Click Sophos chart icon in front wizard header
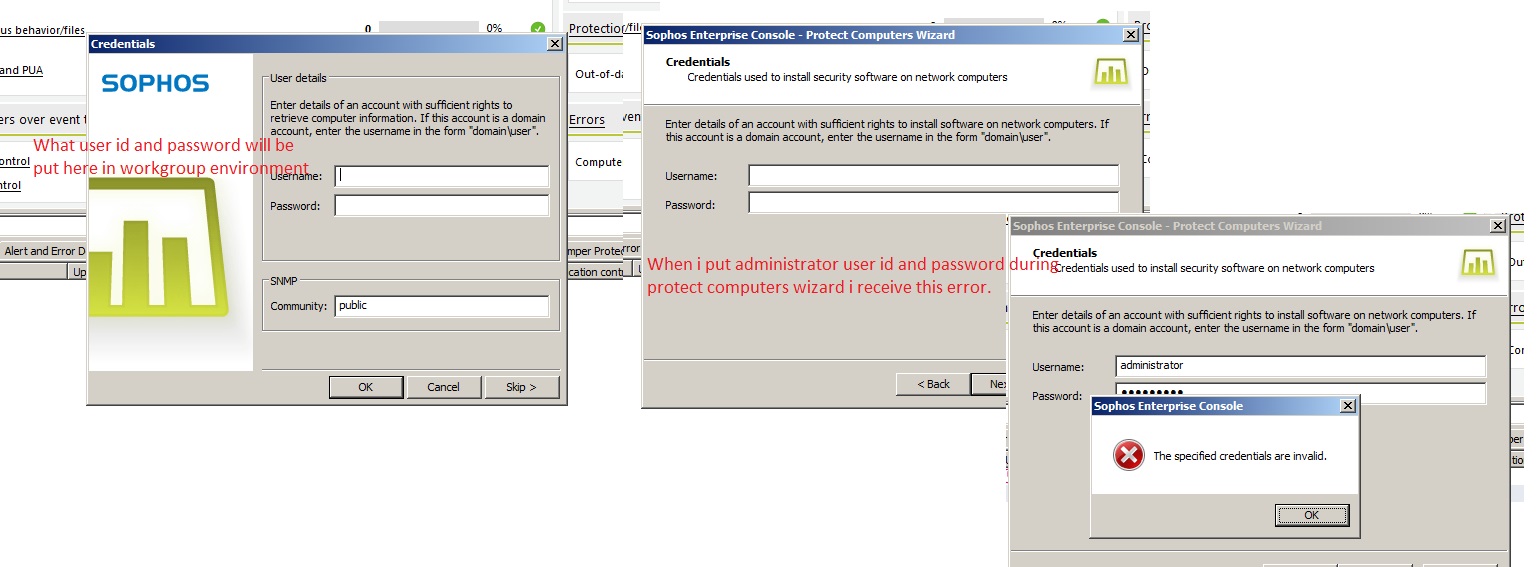 click(x=1478, y=262)
